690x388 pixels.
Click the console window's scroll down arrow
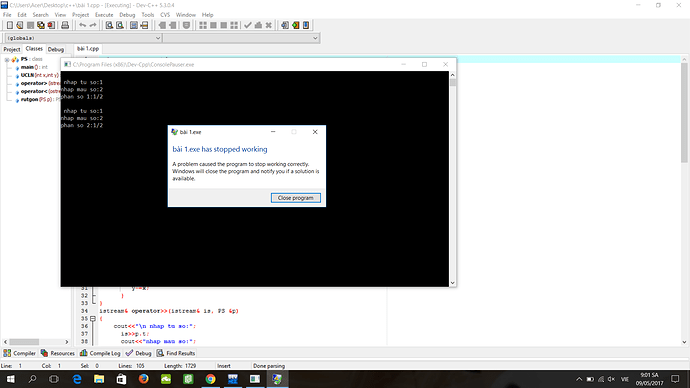(x=452, y=283)
